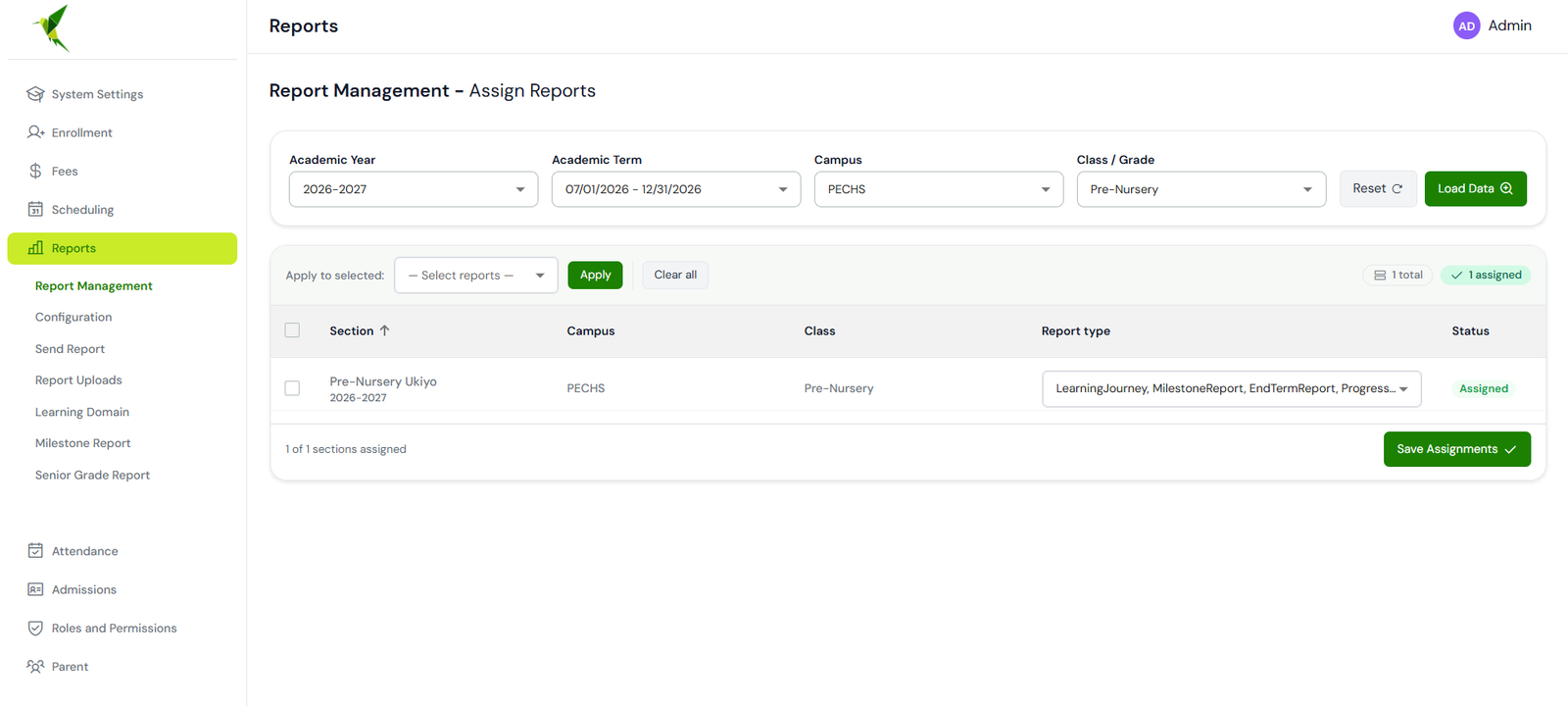Click the green hummingbird logo
The width and height of the screenshot is (1568, 706).
click(51, 27)
